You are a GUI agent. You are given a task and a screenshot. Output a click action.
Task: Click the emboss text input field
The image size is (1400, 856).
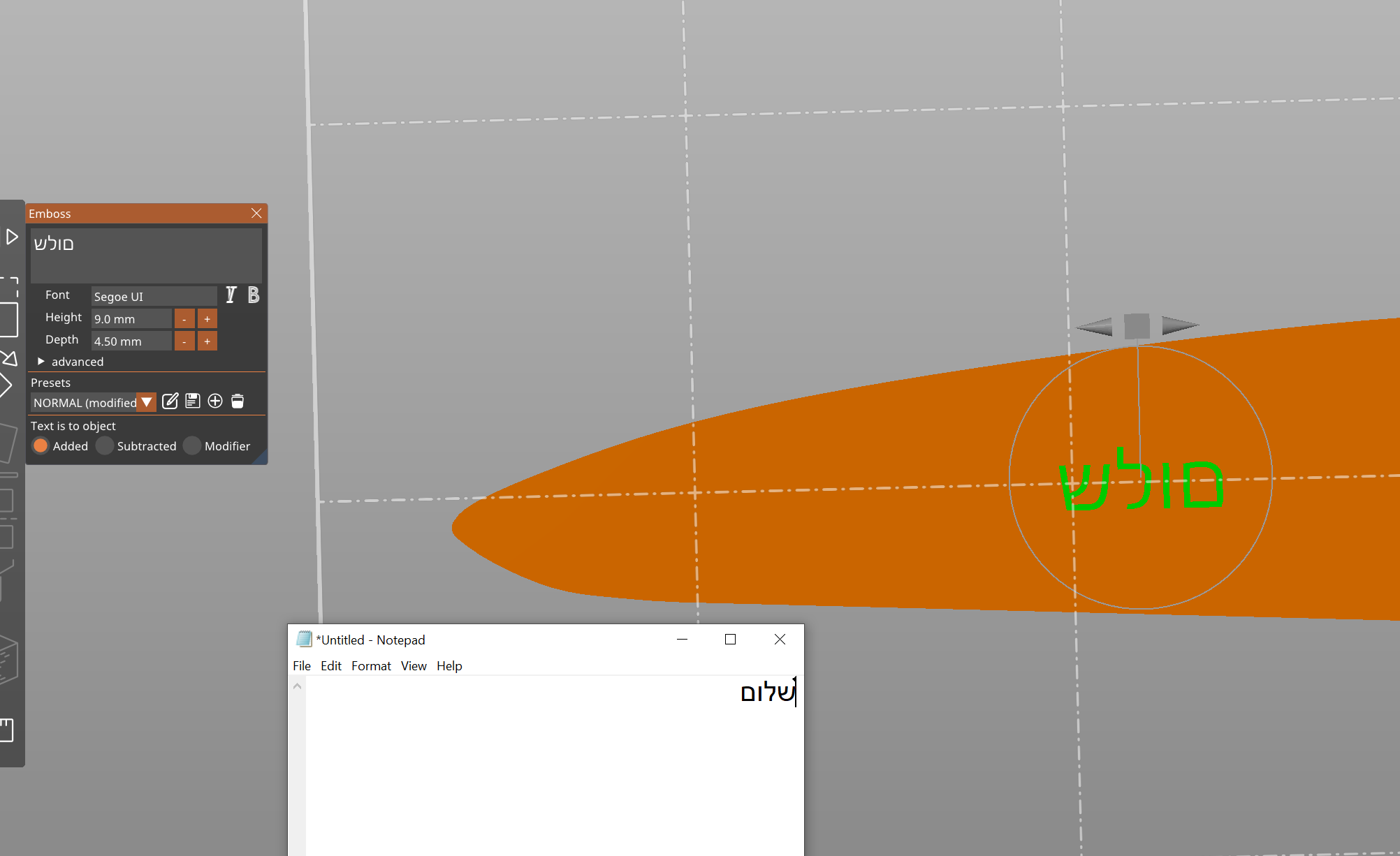(x=145, y=255)
